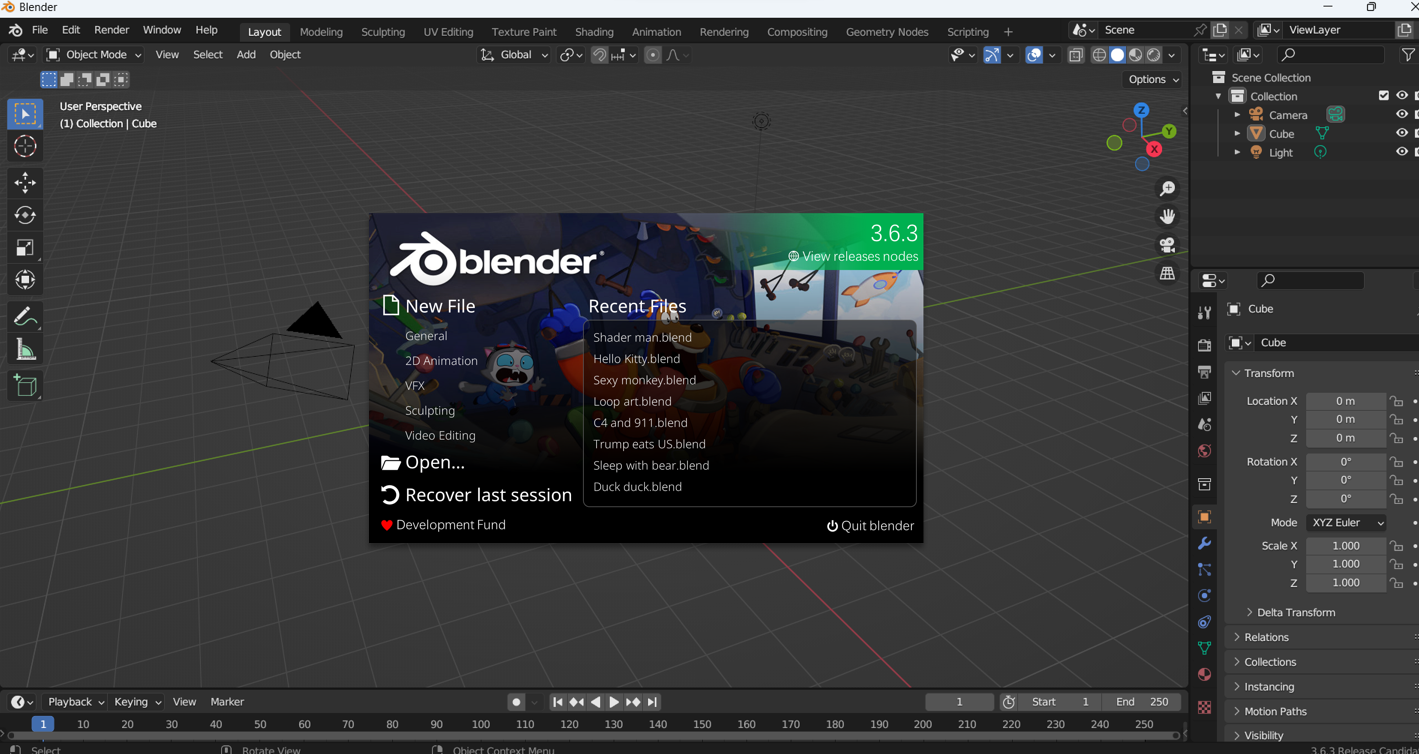Toggle the Location X lock icon
The image size is (1419, 754).
tap(1396, 401)
